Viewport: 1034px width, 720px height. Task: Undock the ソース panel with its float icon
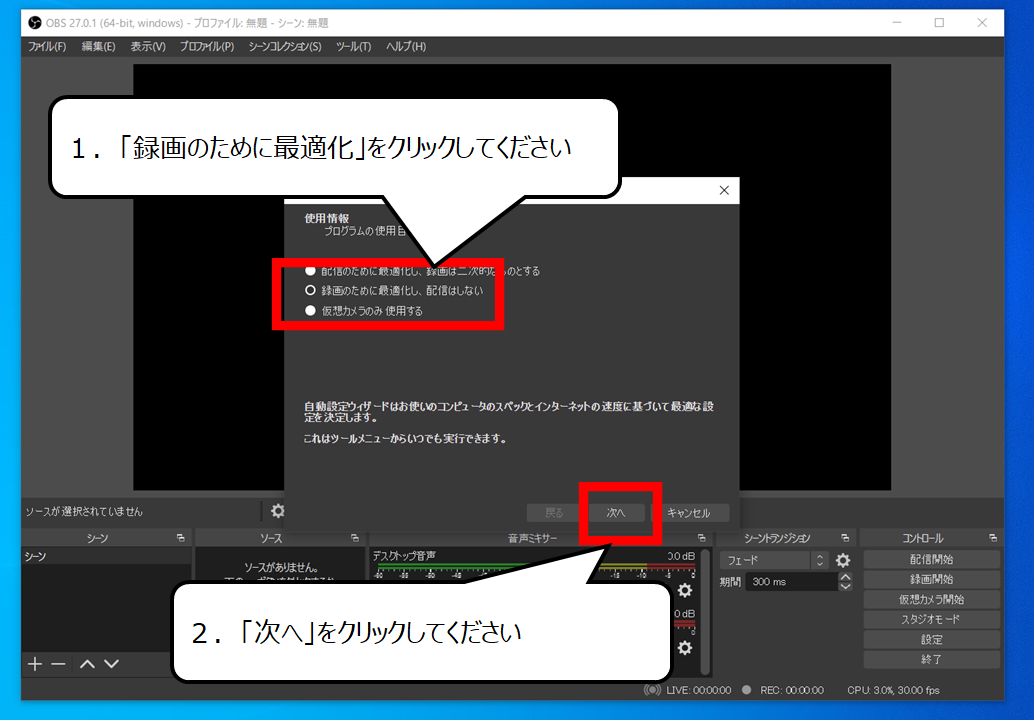[x=355, y=538]
